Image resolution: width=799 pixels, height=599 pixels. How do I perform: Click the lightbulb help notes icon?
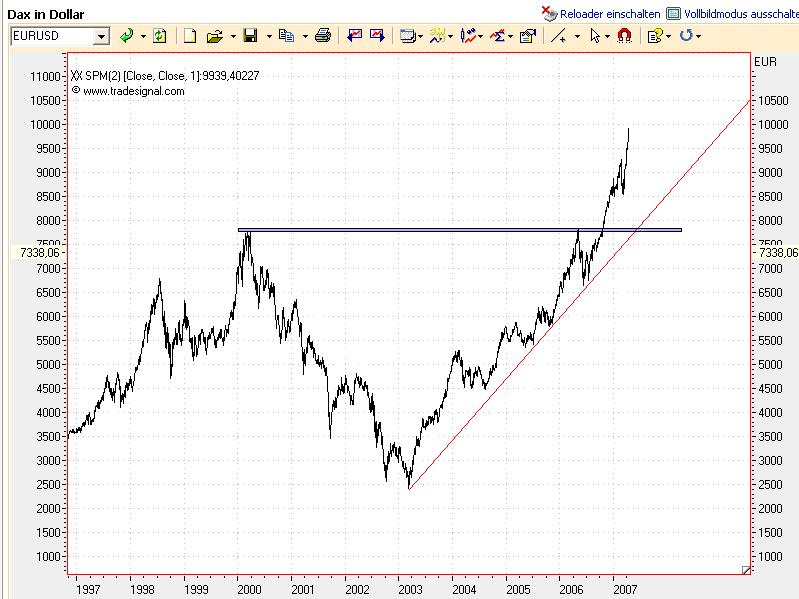point(655,36)
